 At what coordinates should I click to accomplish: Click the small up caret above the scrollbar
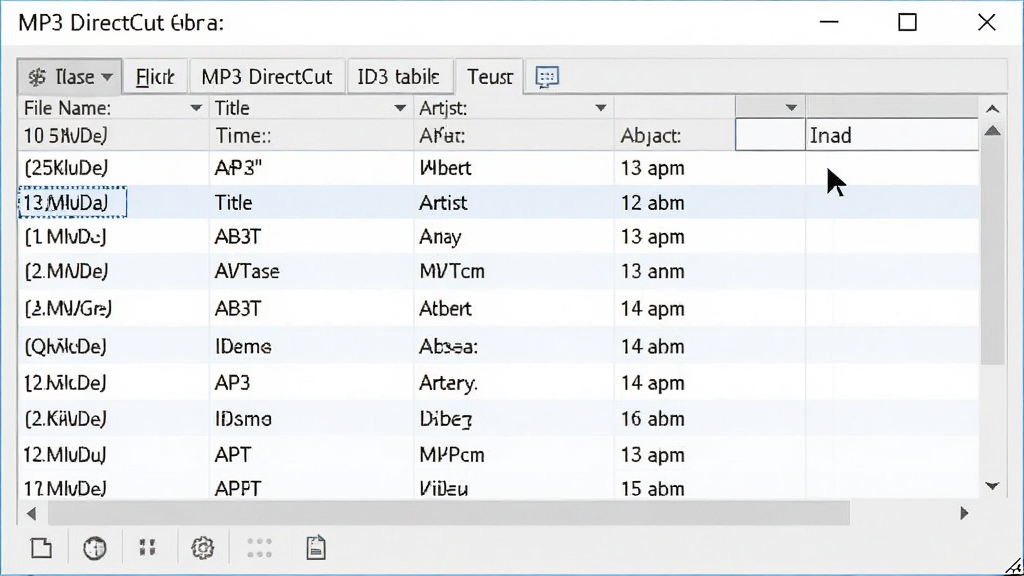(993, 108)
